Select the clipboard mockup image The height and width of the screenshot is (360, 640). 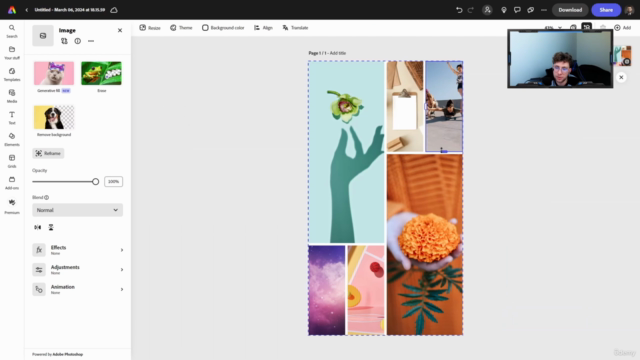(405, 106)
